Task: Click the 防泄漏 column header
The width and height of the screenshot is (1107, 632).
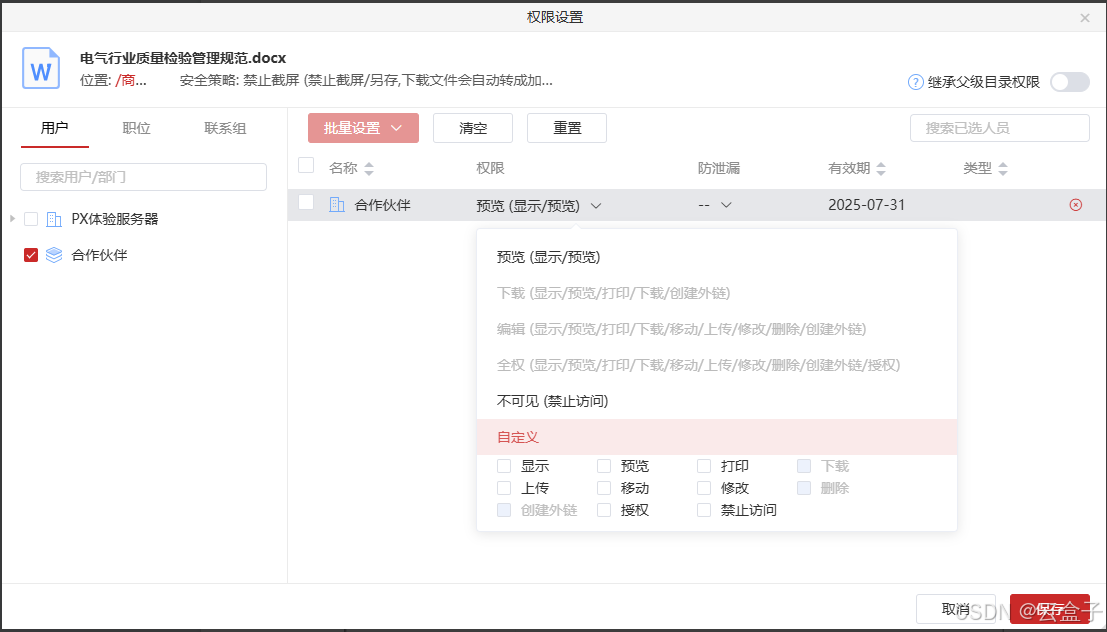Action: coord(719,169)
